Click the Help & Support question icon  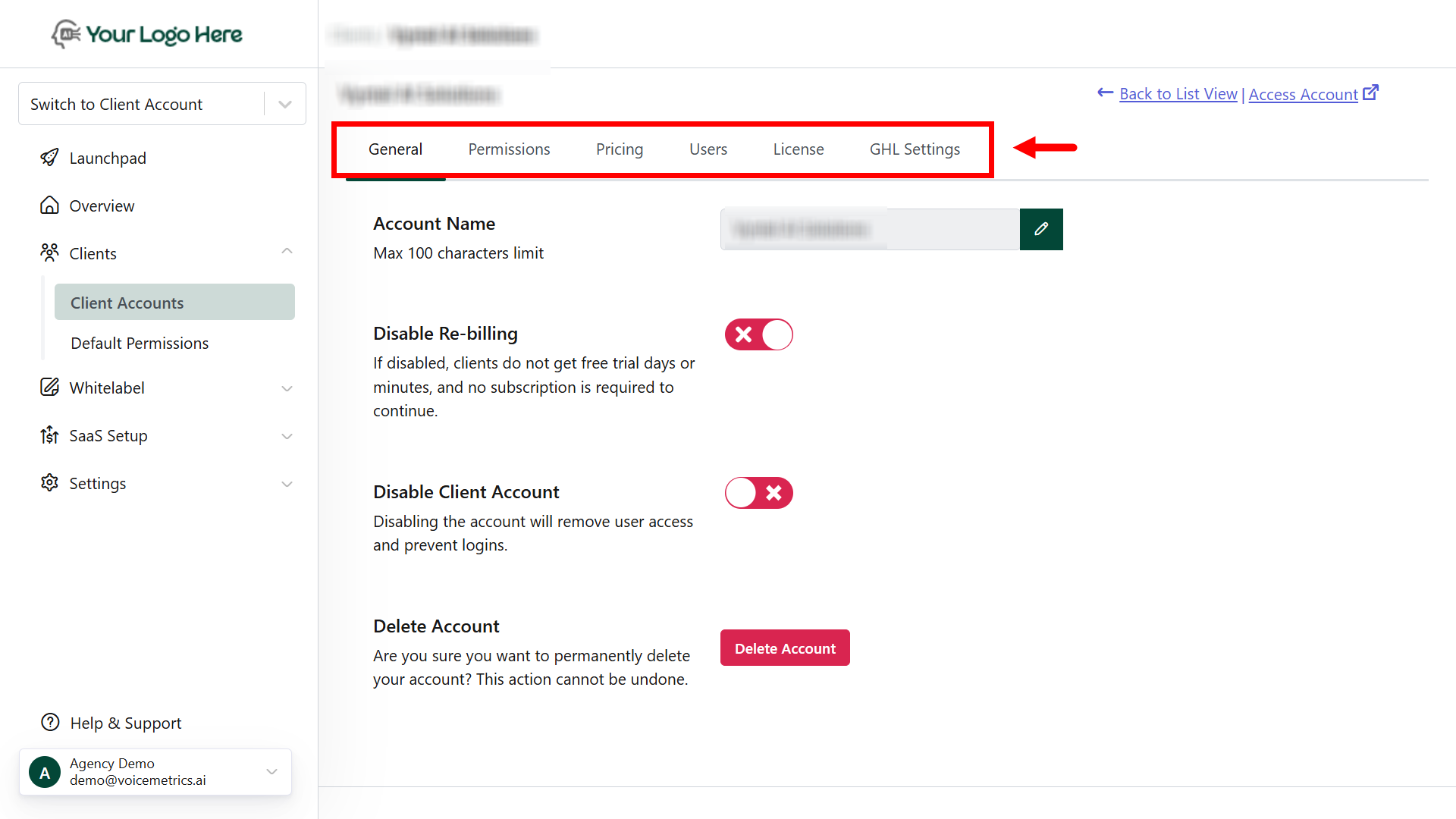tap(50, 723)
